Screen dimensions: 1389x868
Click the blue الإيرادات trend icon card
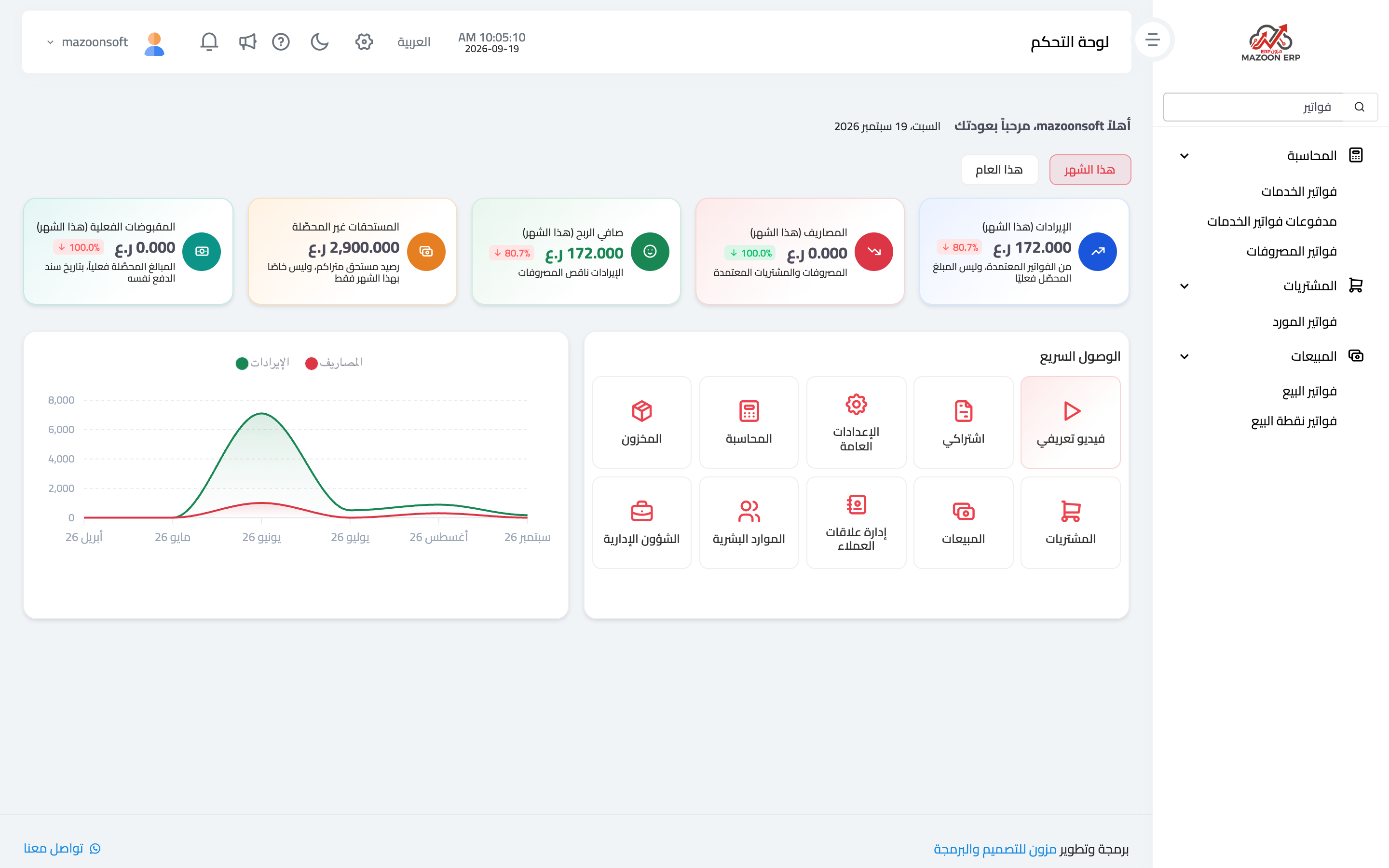click(1097, 251)
